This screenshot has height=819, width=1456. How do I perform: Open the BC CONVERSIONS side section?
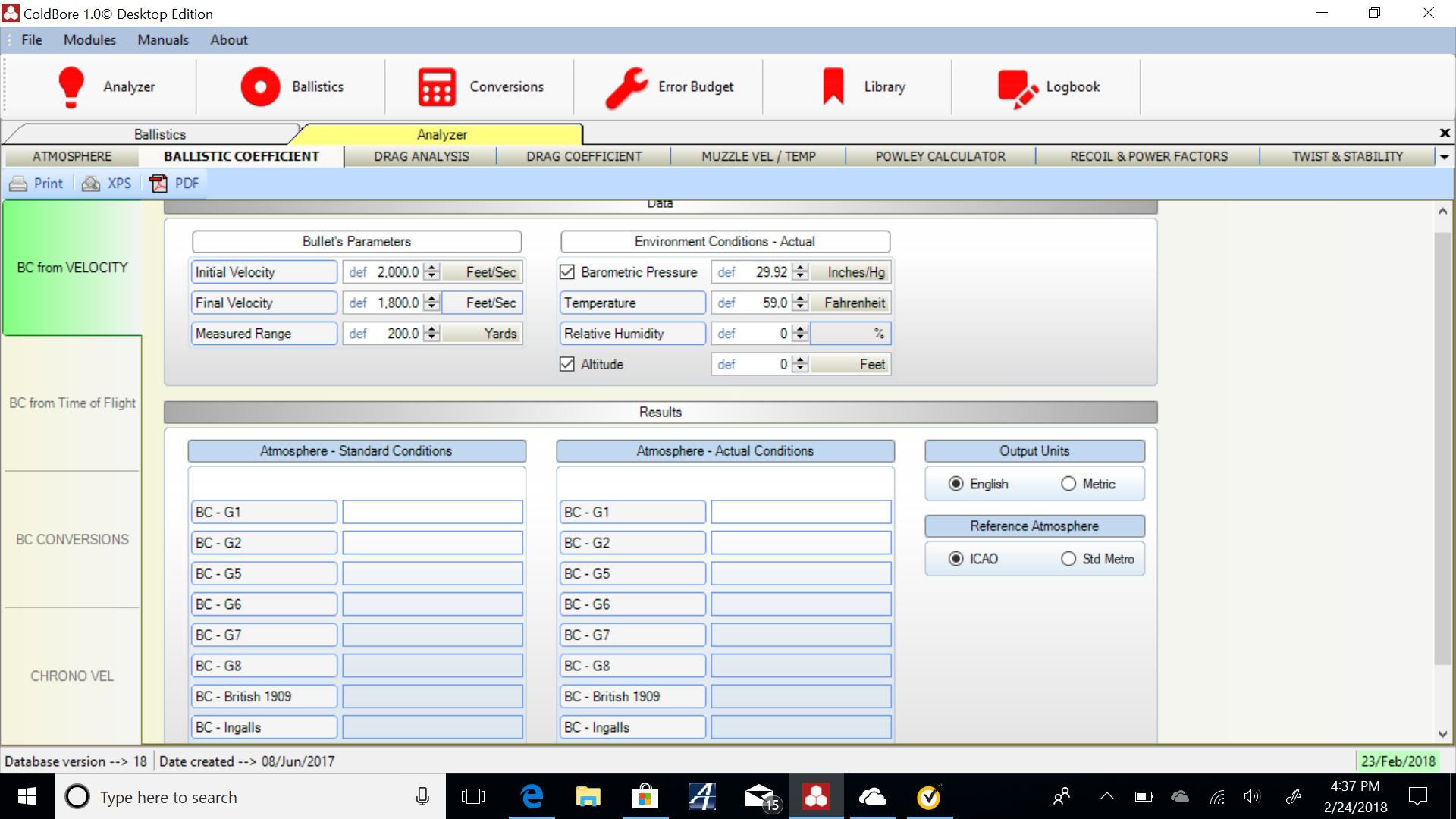tap(72, 539)
